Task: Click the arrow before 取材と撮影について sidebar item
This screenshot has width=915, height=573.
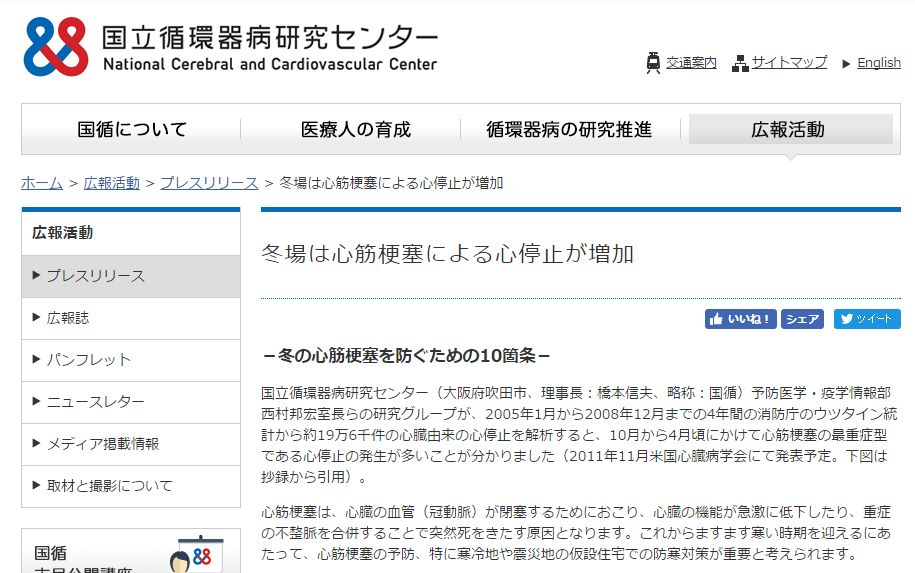Action: coord(36,485)
